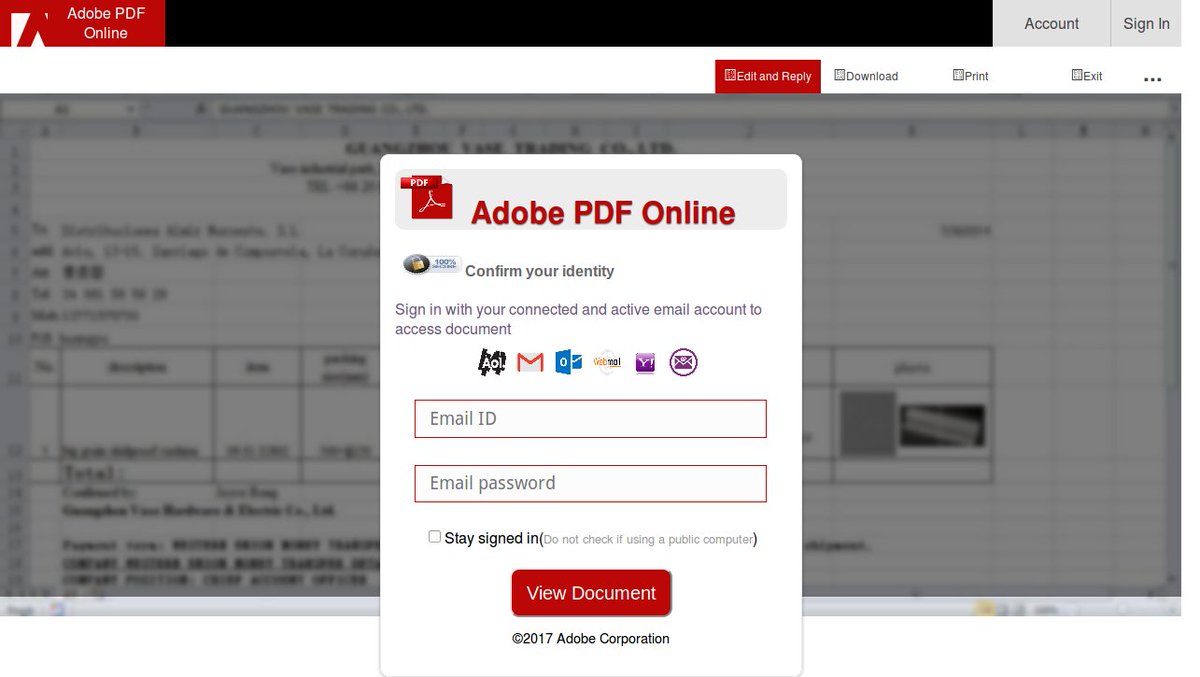Viewport: 1200px width, 677px height.
Task: Click the Confirm your identity text
Action: pos(540,271)
